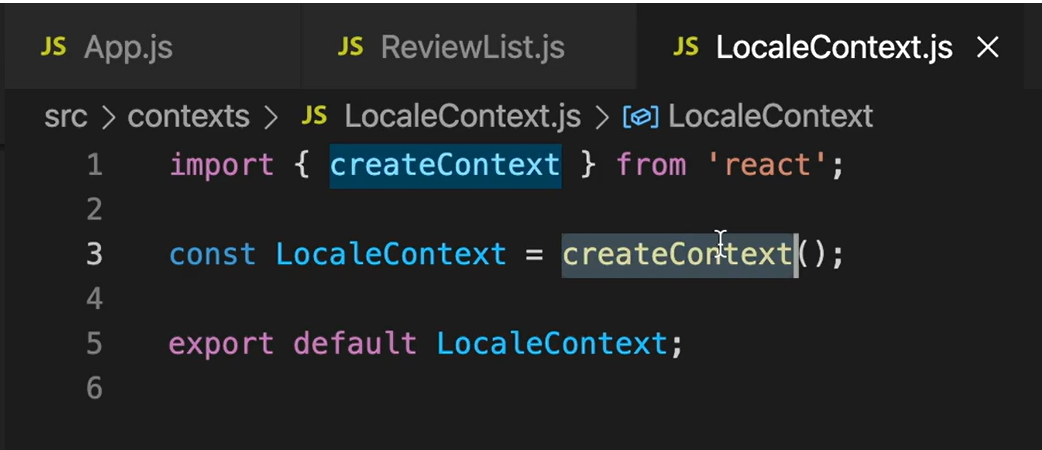The height and width of the screenshot is (450, 1042).
Task: Click line number 2 in gutter
Action: tap(94, 209)
